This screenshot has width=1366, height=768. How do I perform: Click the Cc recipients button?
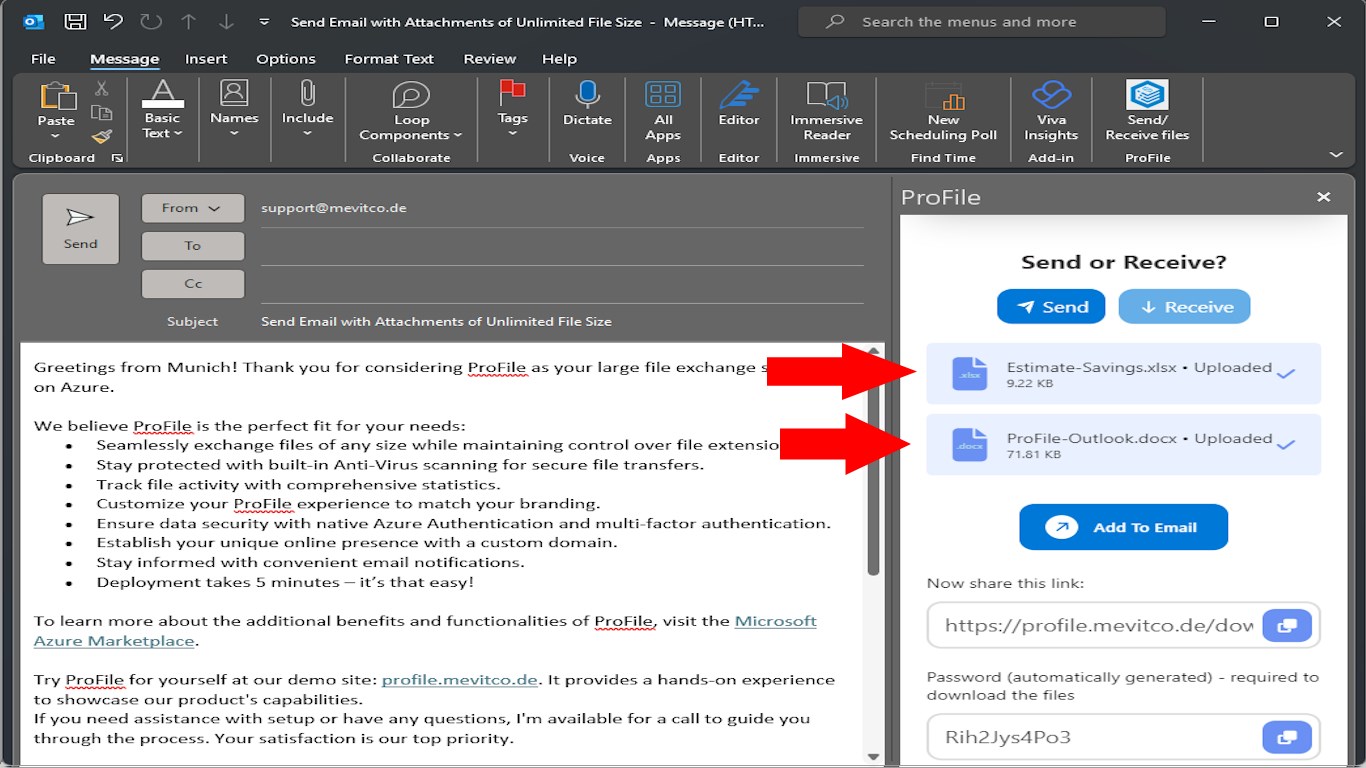pyautogui.click(x=193, y=284)
